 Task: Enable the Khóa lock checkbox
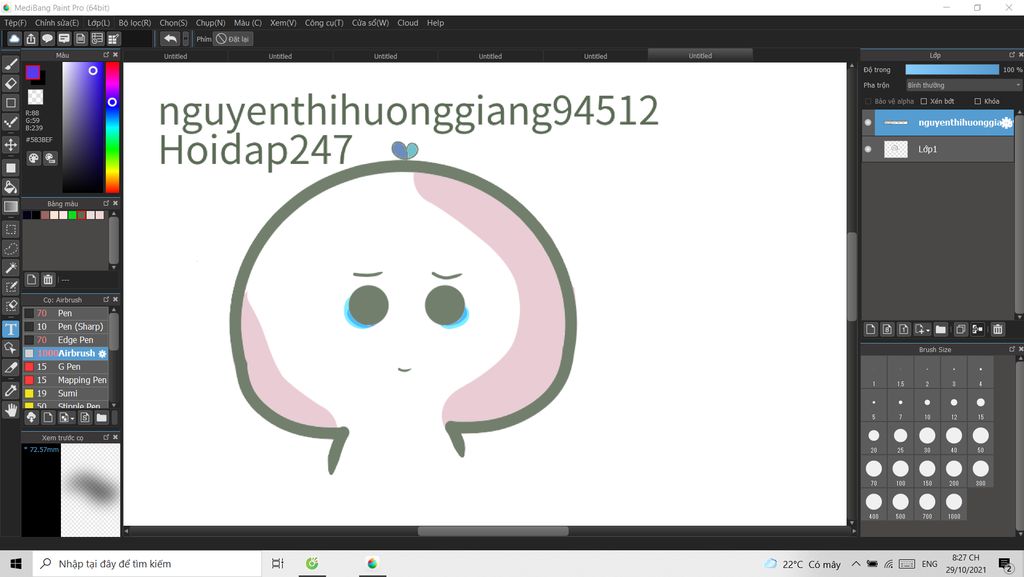[977, 101]
